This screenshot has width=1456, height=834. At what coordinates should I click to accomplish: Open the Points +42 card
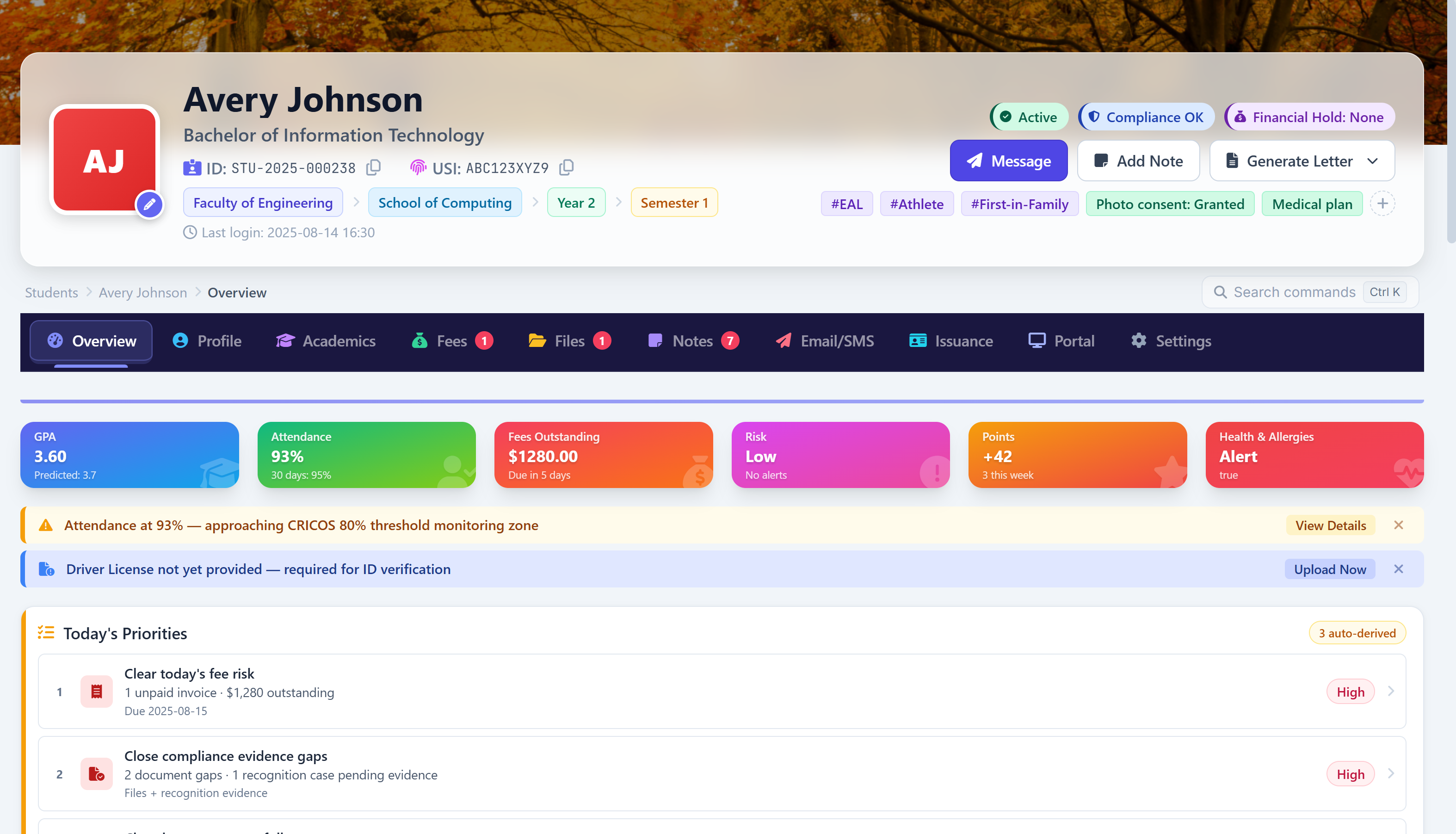pos(1078,455)
